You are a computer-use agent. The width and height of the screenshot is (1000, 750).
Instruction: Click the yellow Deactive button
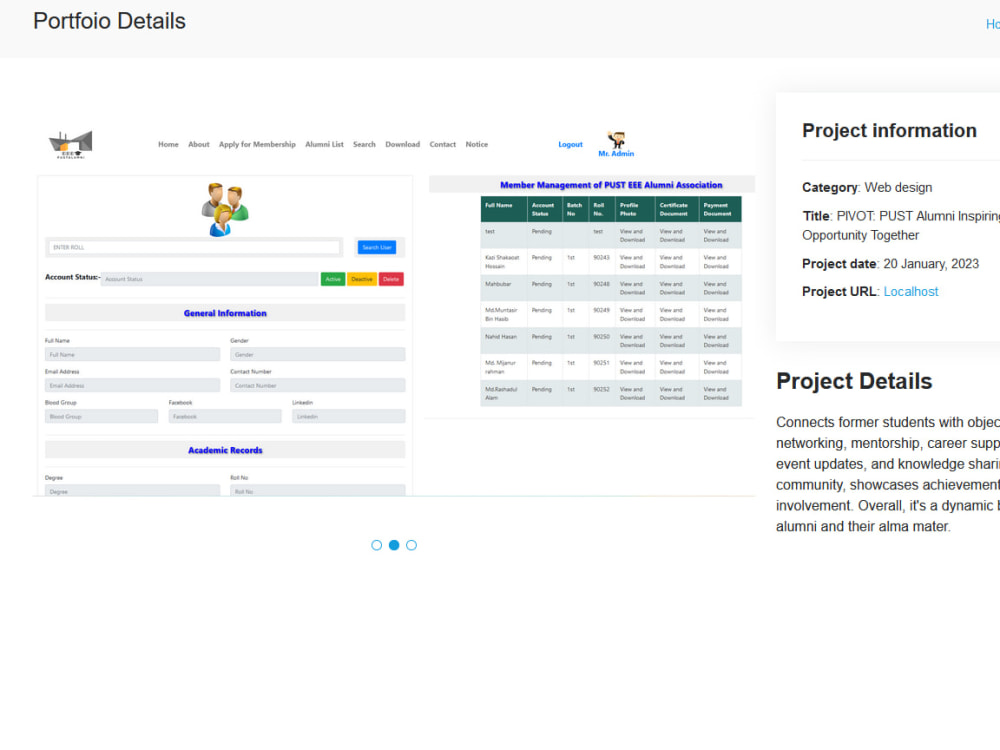[x=362, y=279]
